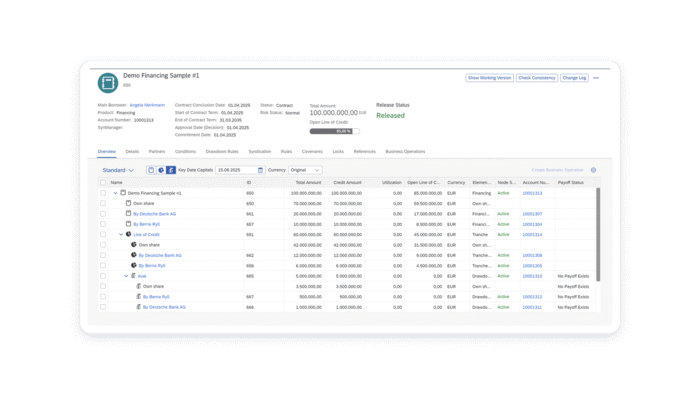Click the Line of Credit tranche row icon
This screenshot has height=394, width=700.
129,234
